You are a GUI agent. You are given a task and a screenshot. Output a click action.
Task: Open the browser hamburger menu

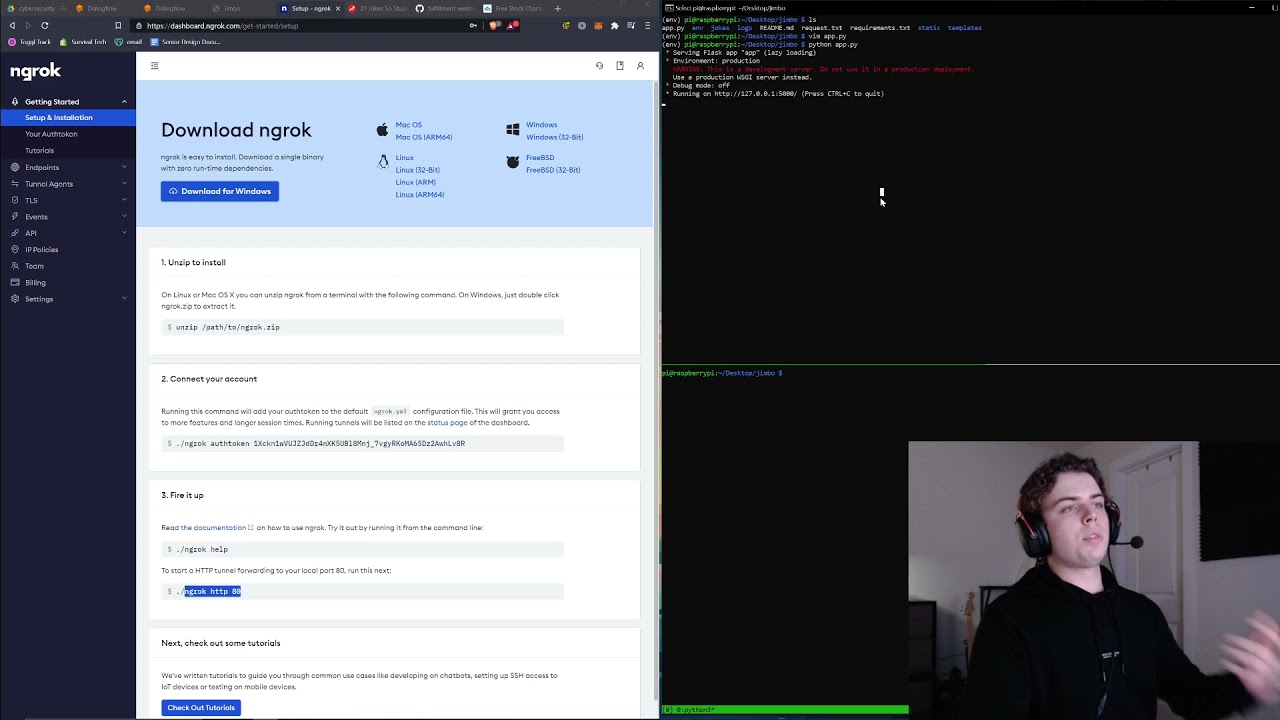point(647,25)
